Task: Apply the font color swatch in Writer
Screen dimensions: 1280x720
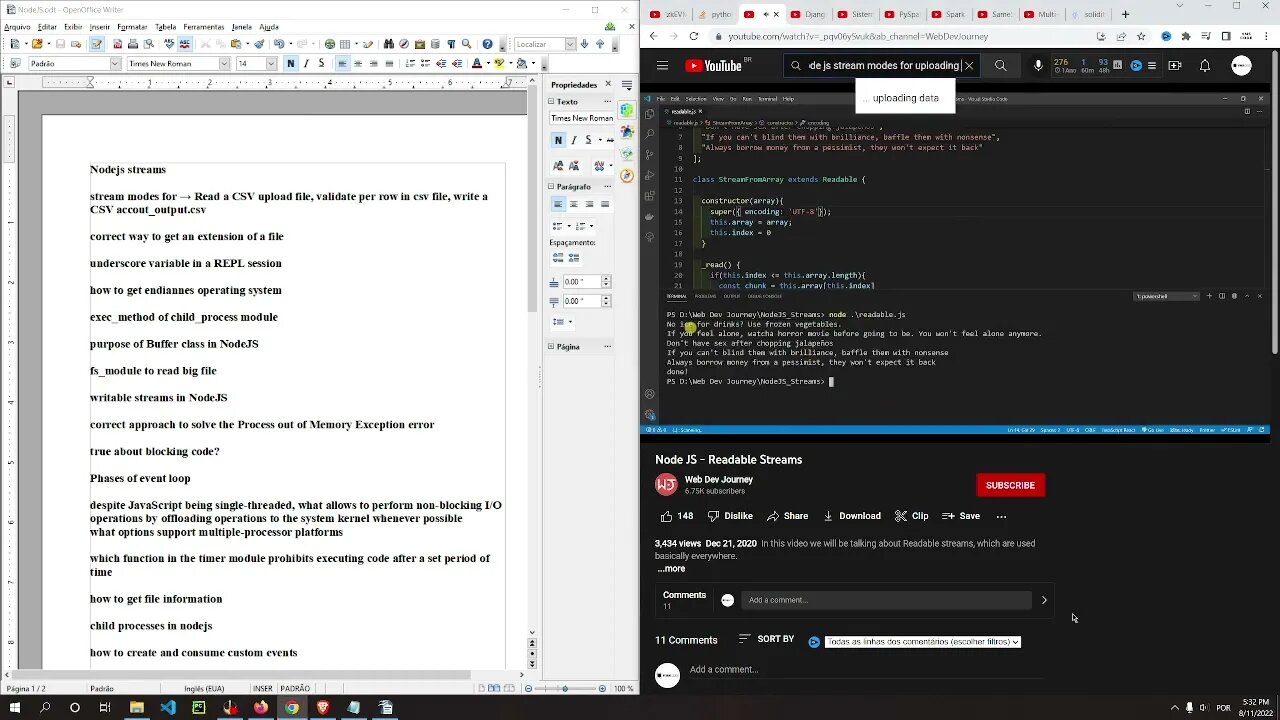Action: tap(477, 63)
